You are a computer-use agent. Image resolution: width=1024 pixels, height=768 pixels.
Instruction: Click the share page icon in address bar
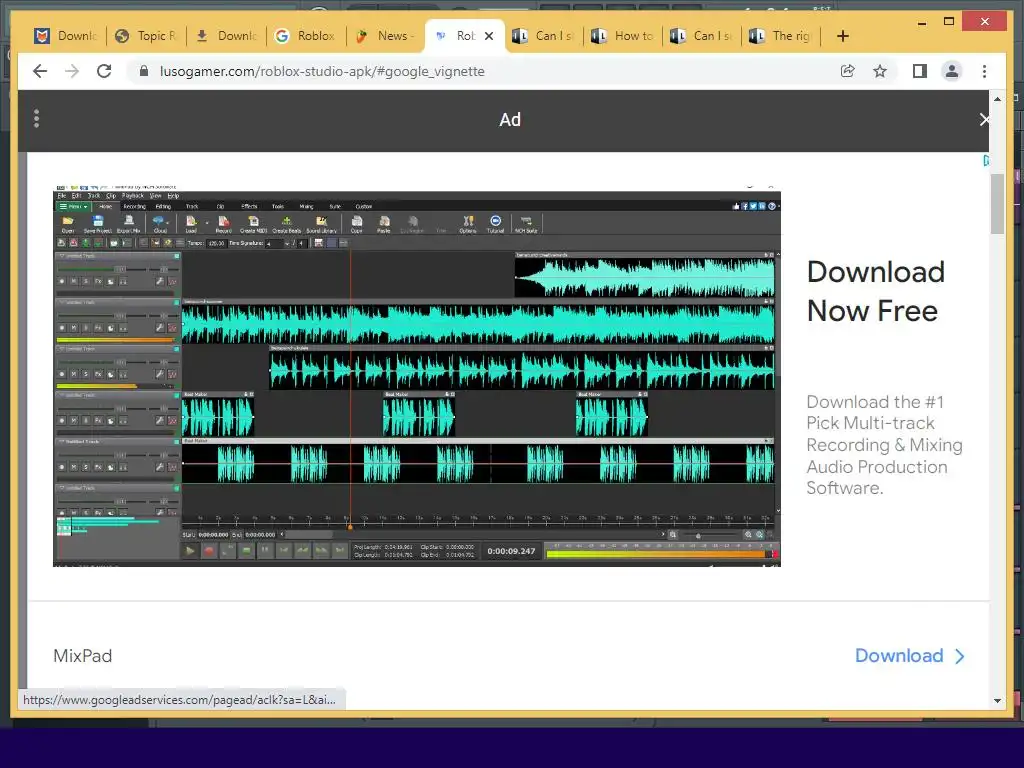click(x=847, y=71)
